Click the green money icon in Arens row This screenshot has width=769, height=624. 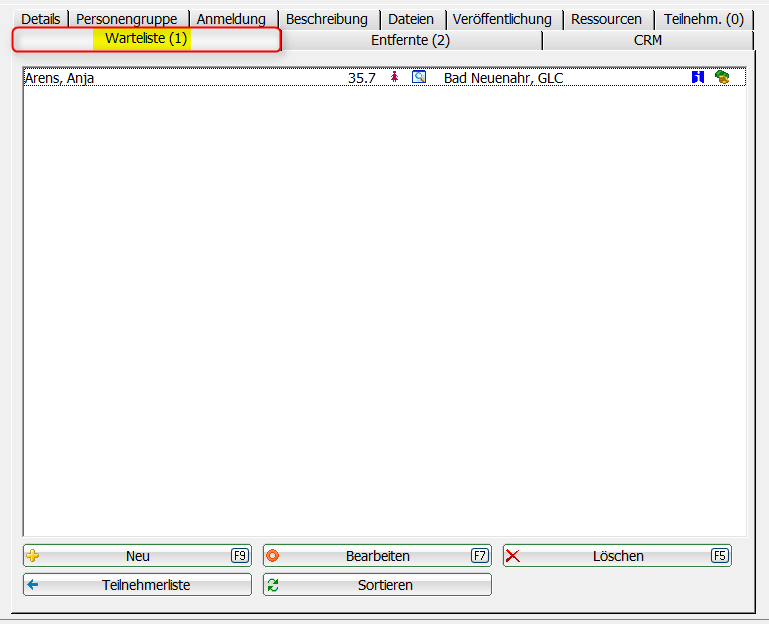[722, 77]
